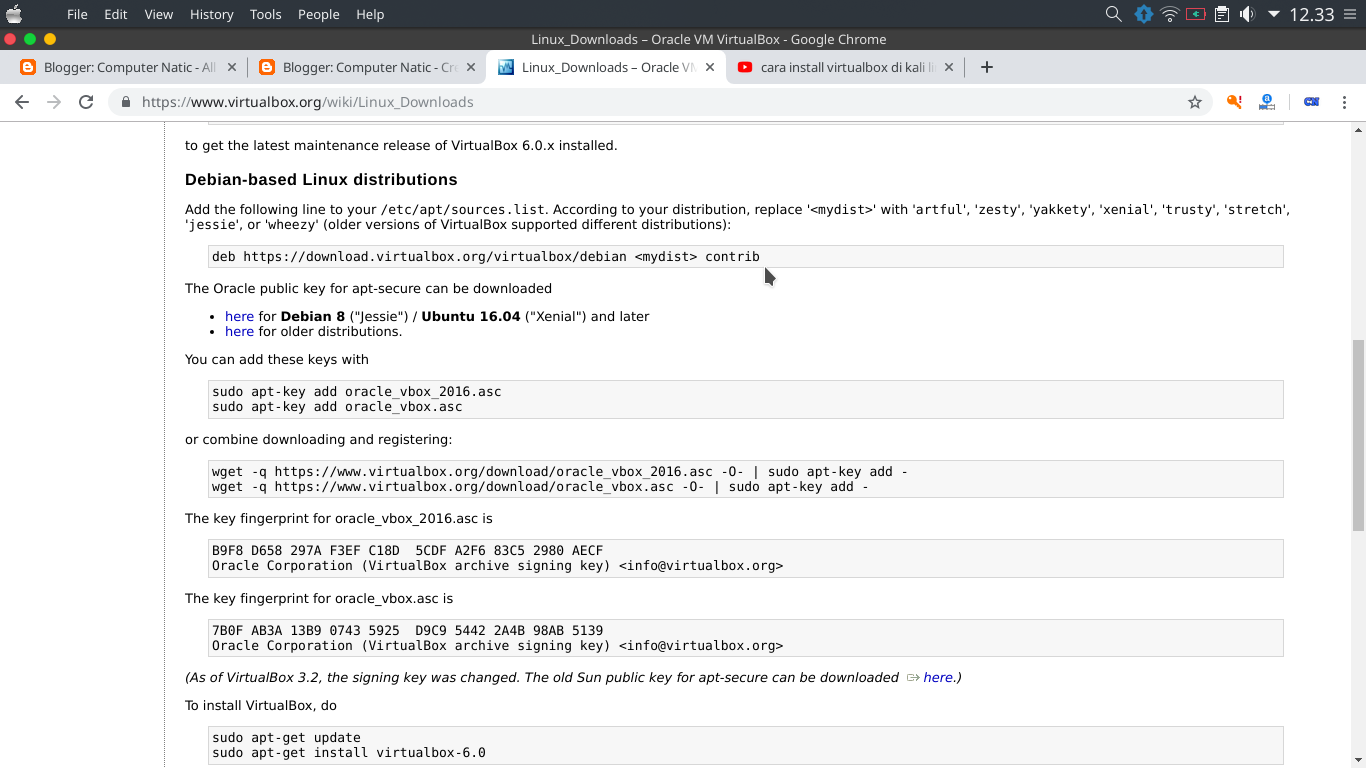Click the VirtualBox favicon on active tab
Screen dimensions: 1366x768
506,67
